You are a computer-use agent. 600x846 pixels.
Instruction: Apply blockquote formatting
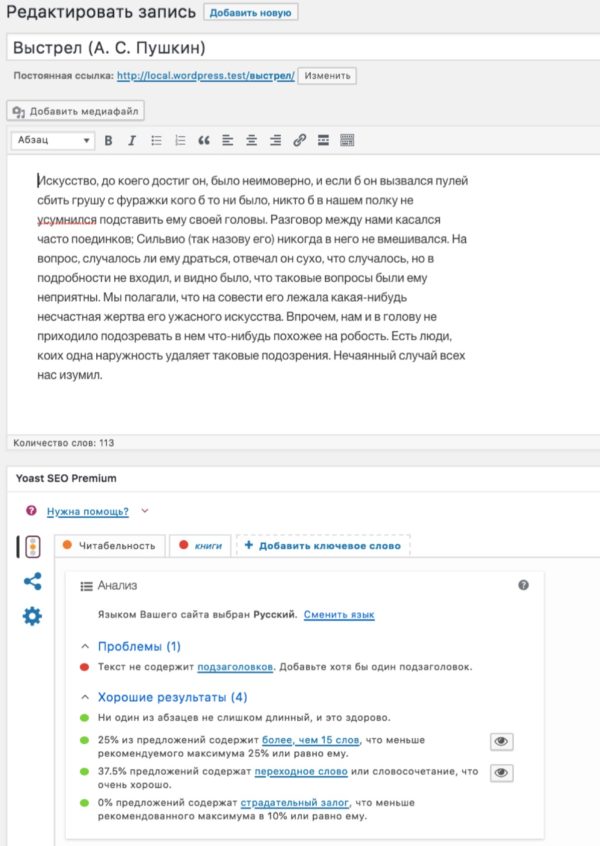(x=203, y=140)
